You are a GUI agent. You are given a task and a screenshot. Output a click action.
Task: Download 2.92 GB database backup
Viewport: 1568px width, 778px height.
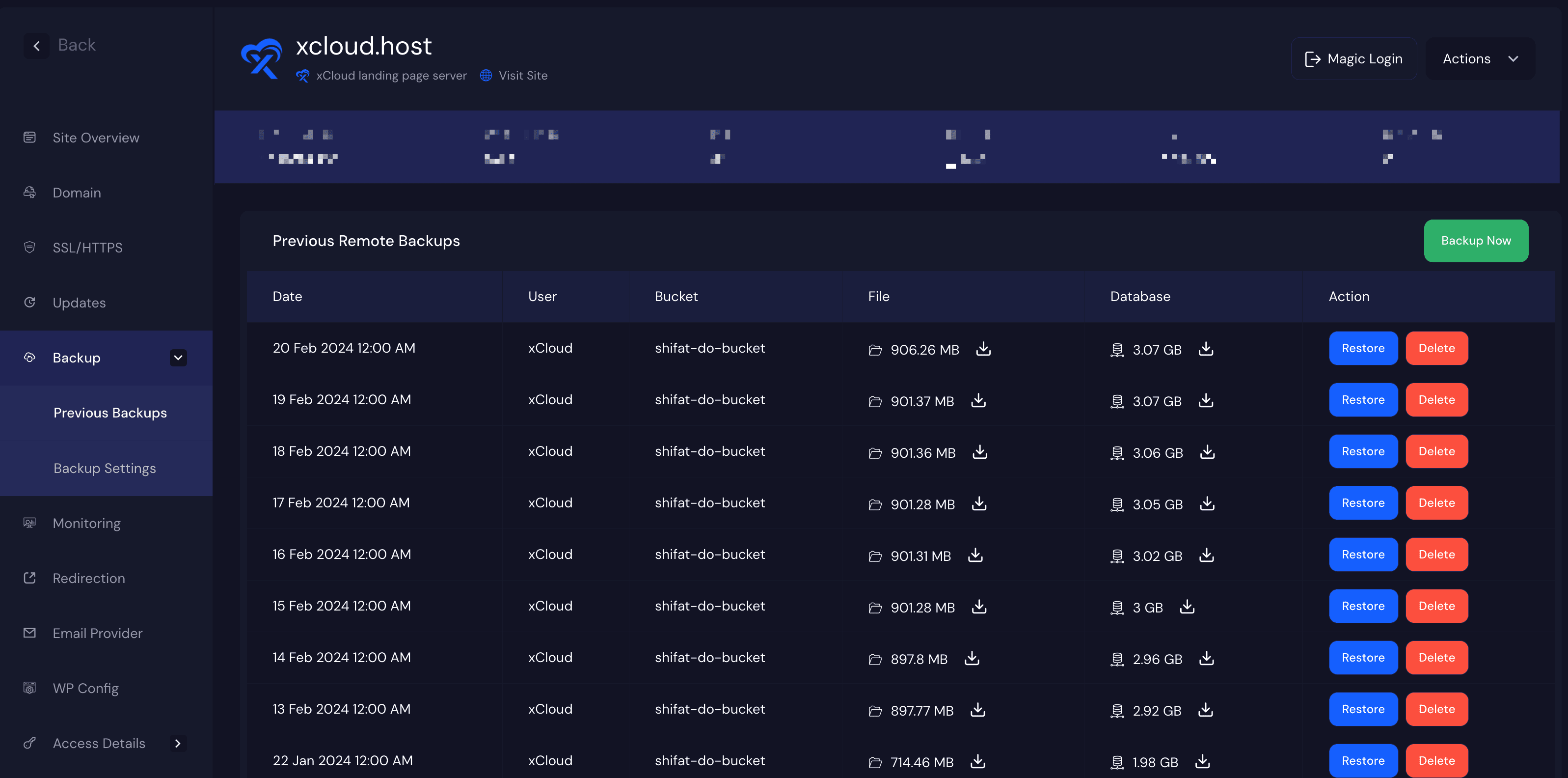[x=1205, y=710]
